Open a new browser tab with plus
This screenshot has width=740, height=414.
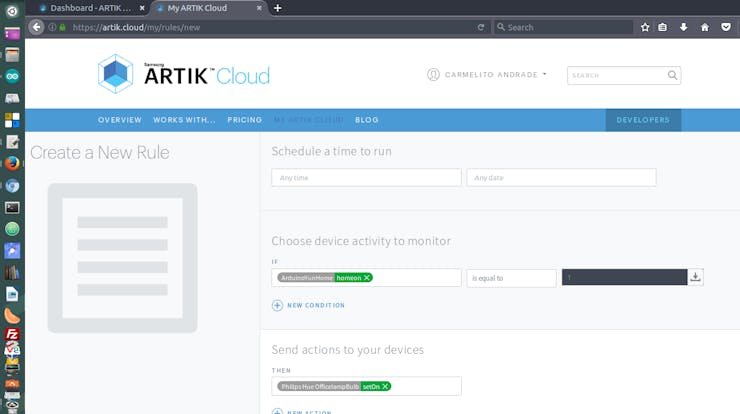tap(278, 8)
